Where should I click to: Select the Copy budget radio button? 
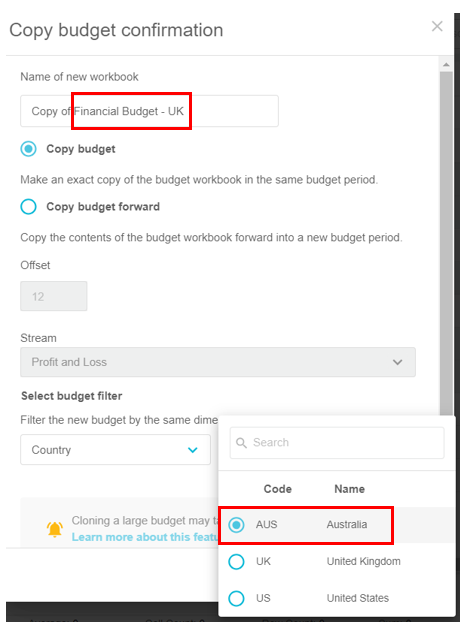point(29,149)
